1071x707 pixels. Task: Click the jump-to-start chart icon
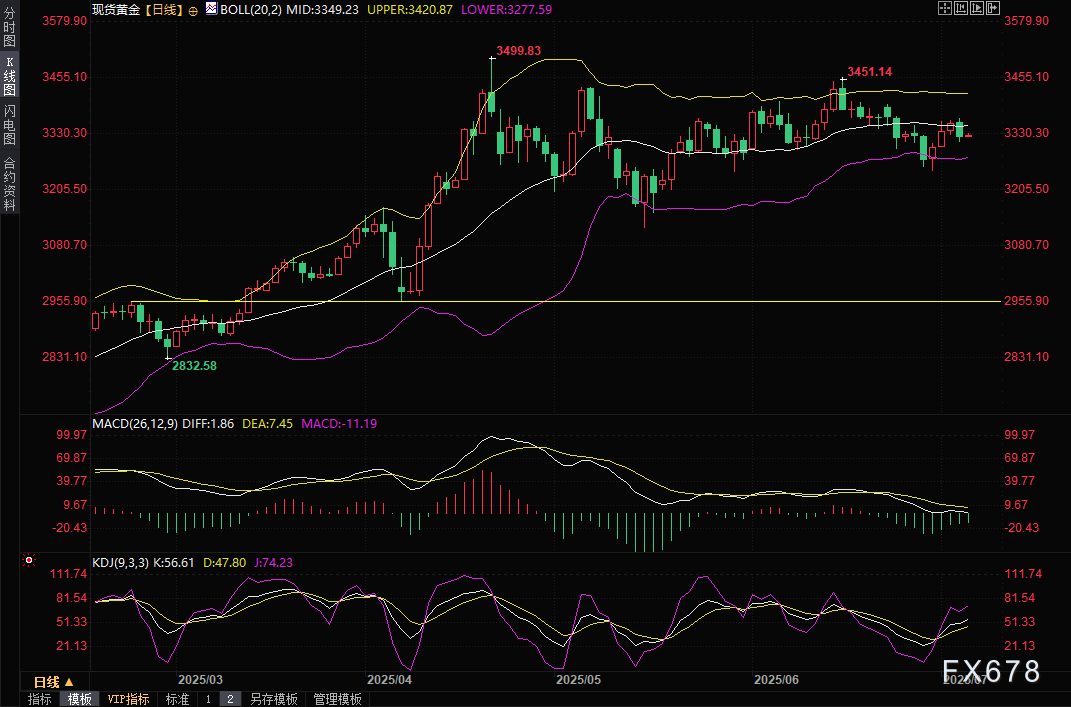[x=959, y=8]
